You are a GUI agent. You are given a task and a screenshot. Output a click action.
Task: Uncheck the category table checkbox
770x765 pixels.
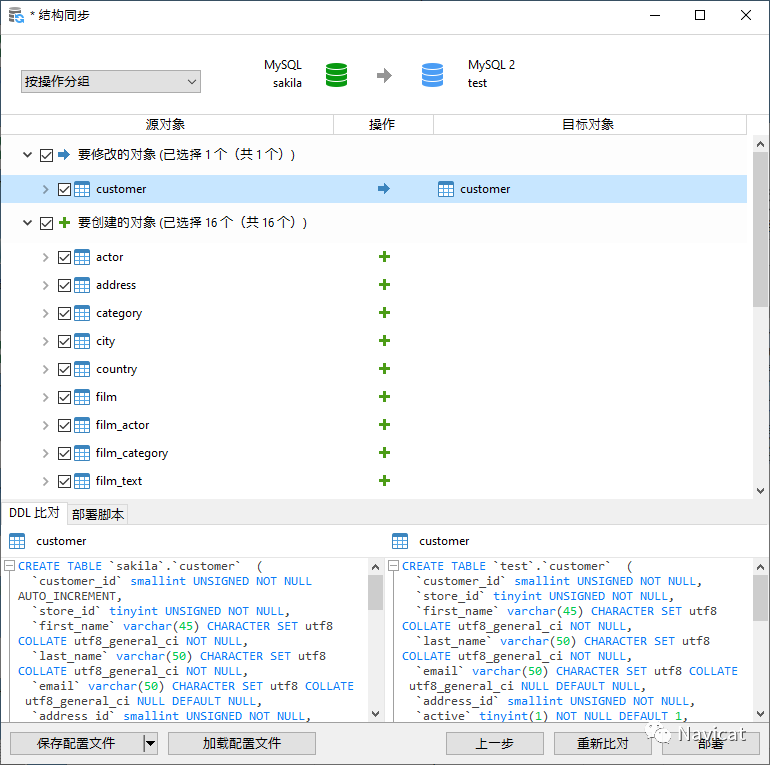coord(64,313)
